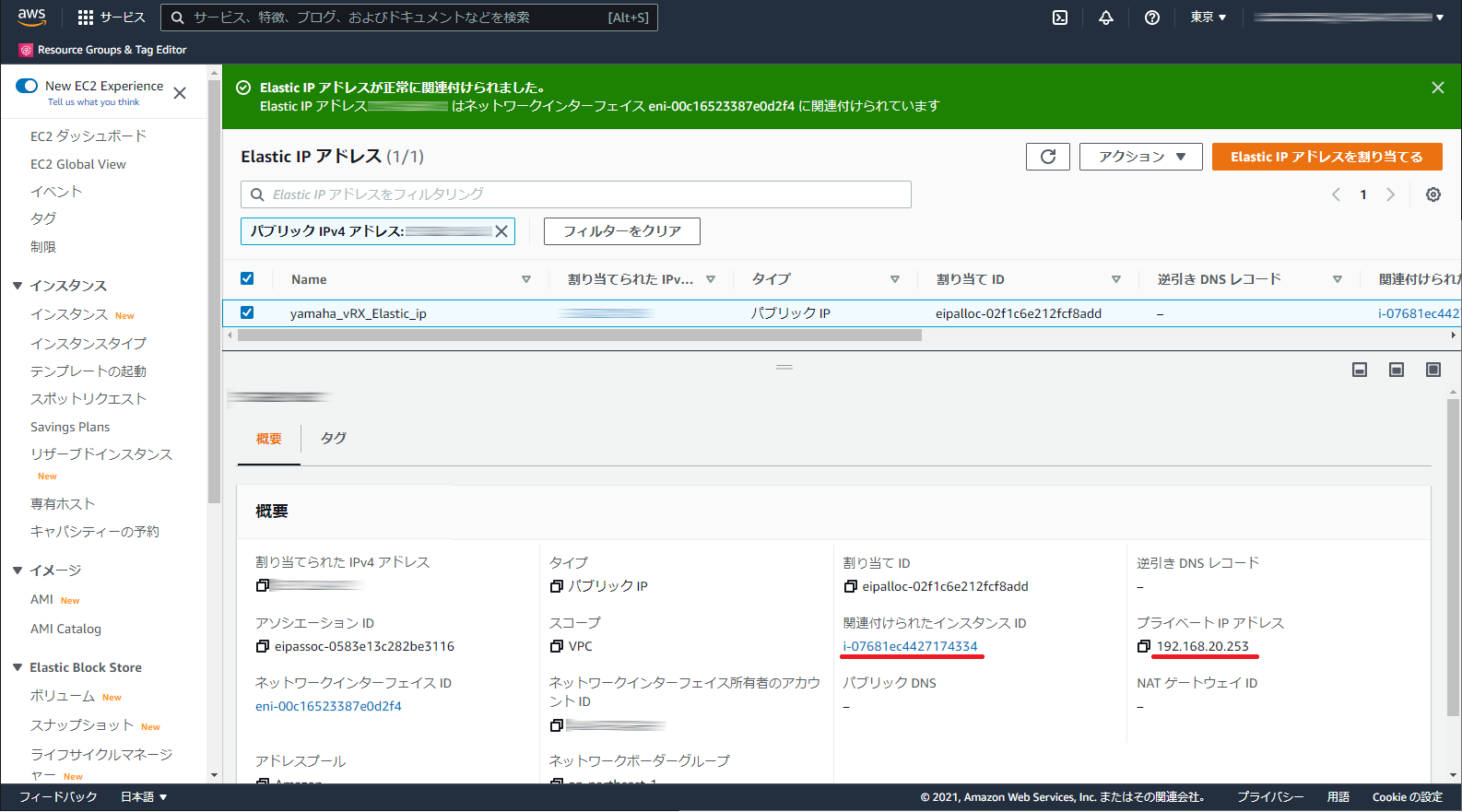The width and height of the screenshot is (1462, 812).
Task: Open the account name dropdown
Action: (1348, 18)
